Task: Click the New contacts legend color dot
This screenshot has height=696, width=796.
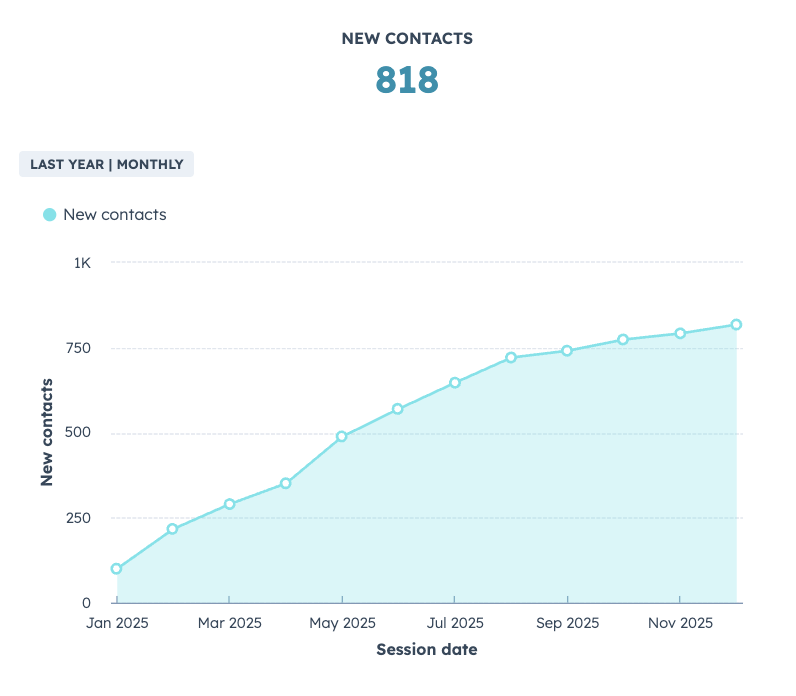Action: click(x=49, y=215)
